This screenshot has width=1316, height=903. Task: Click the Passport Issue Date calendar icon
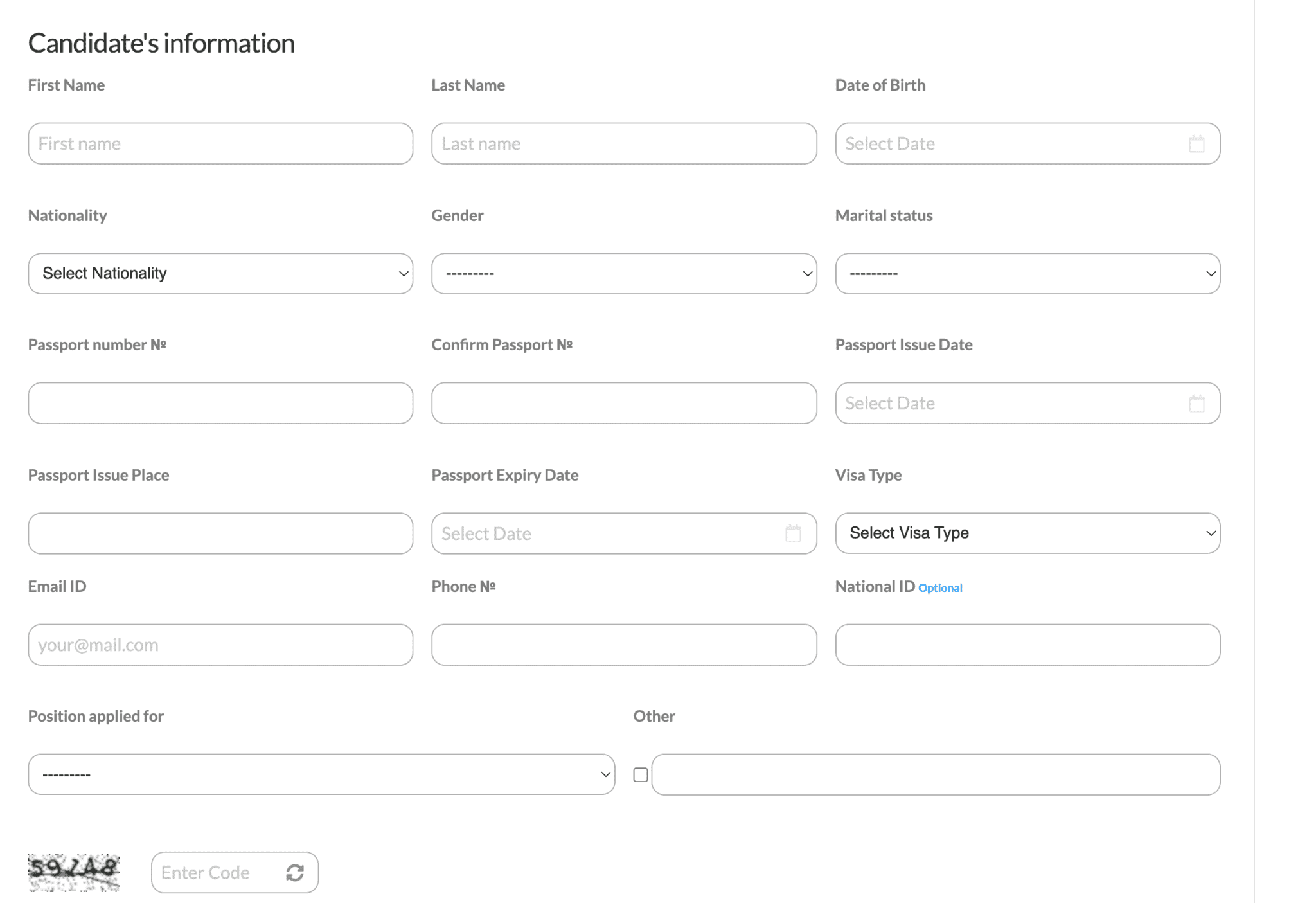tap(1196, 404)
